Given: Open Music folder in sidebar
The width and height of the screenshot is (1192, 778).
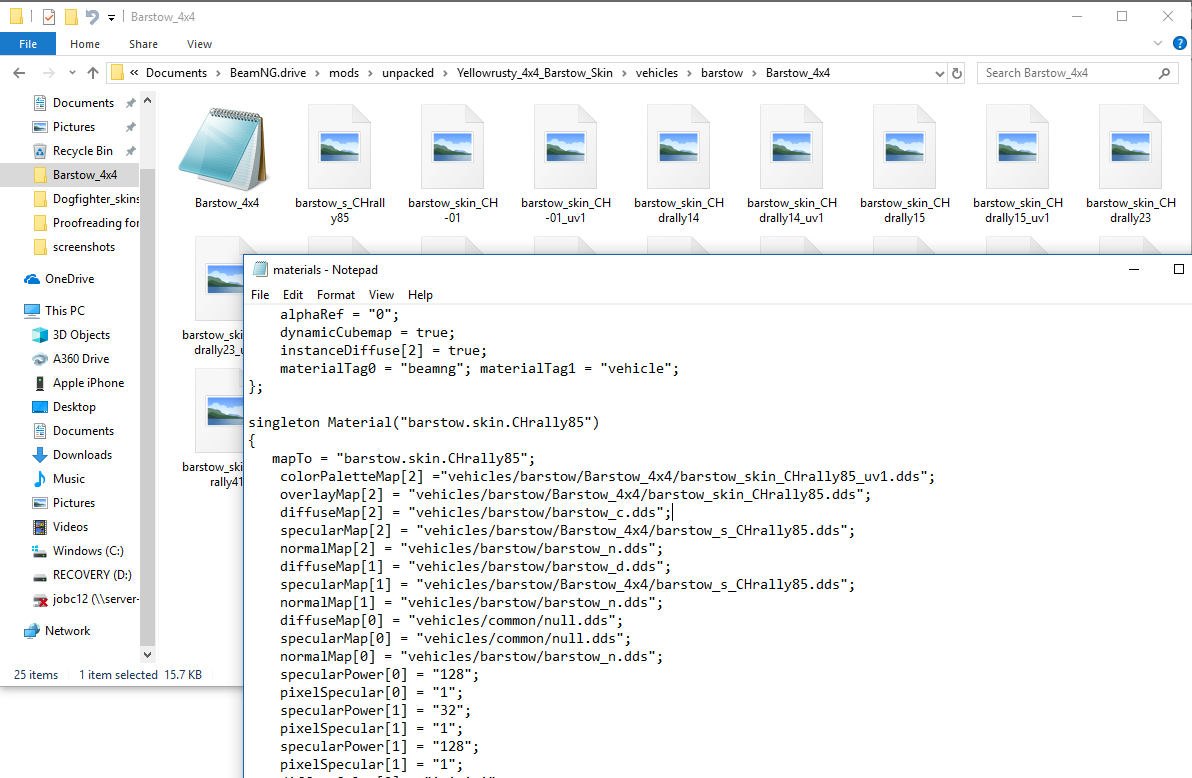Looking at the screenshot, I should 68,479.
